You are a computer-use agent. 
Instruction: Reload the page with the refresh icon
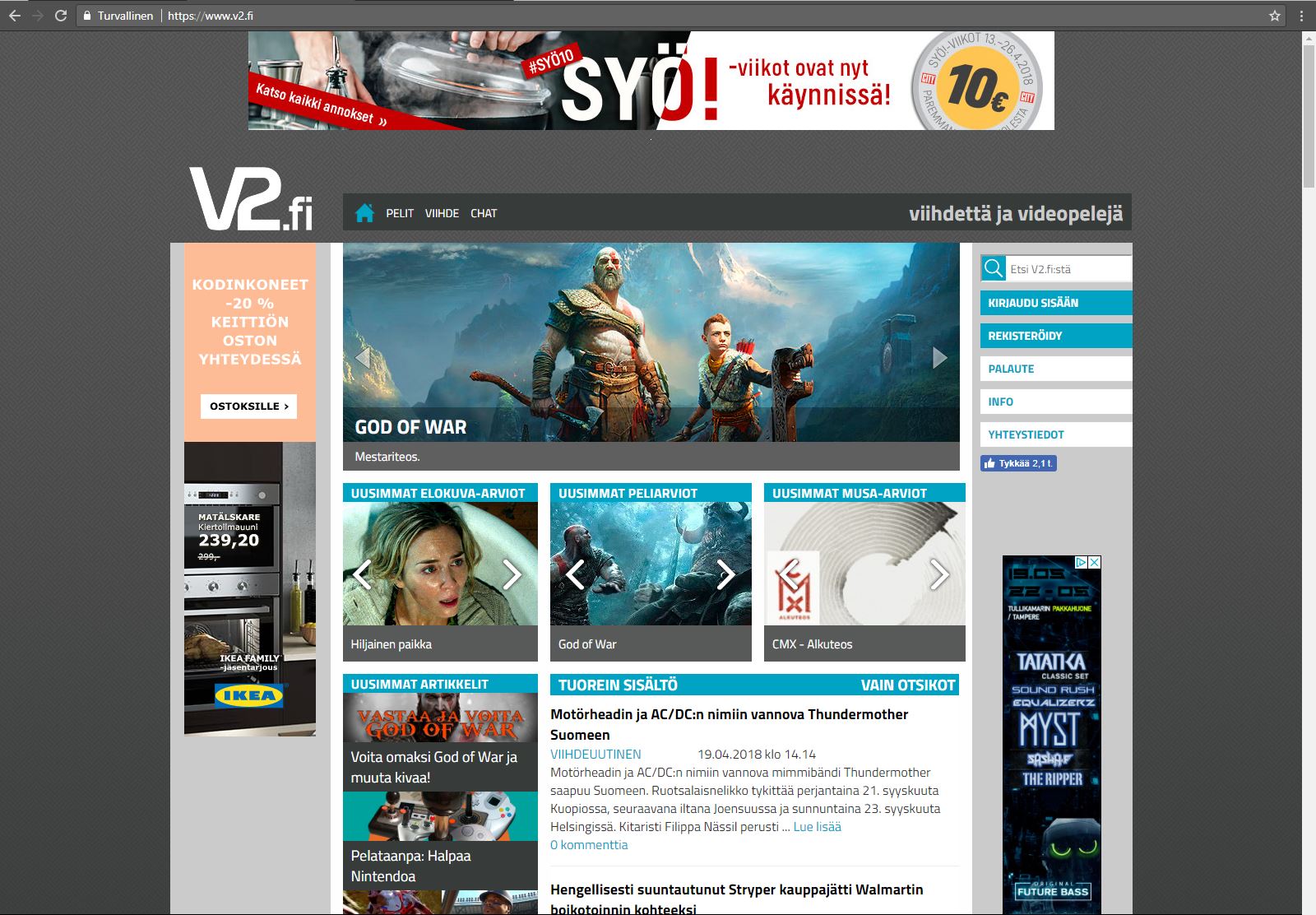[61, 16]
